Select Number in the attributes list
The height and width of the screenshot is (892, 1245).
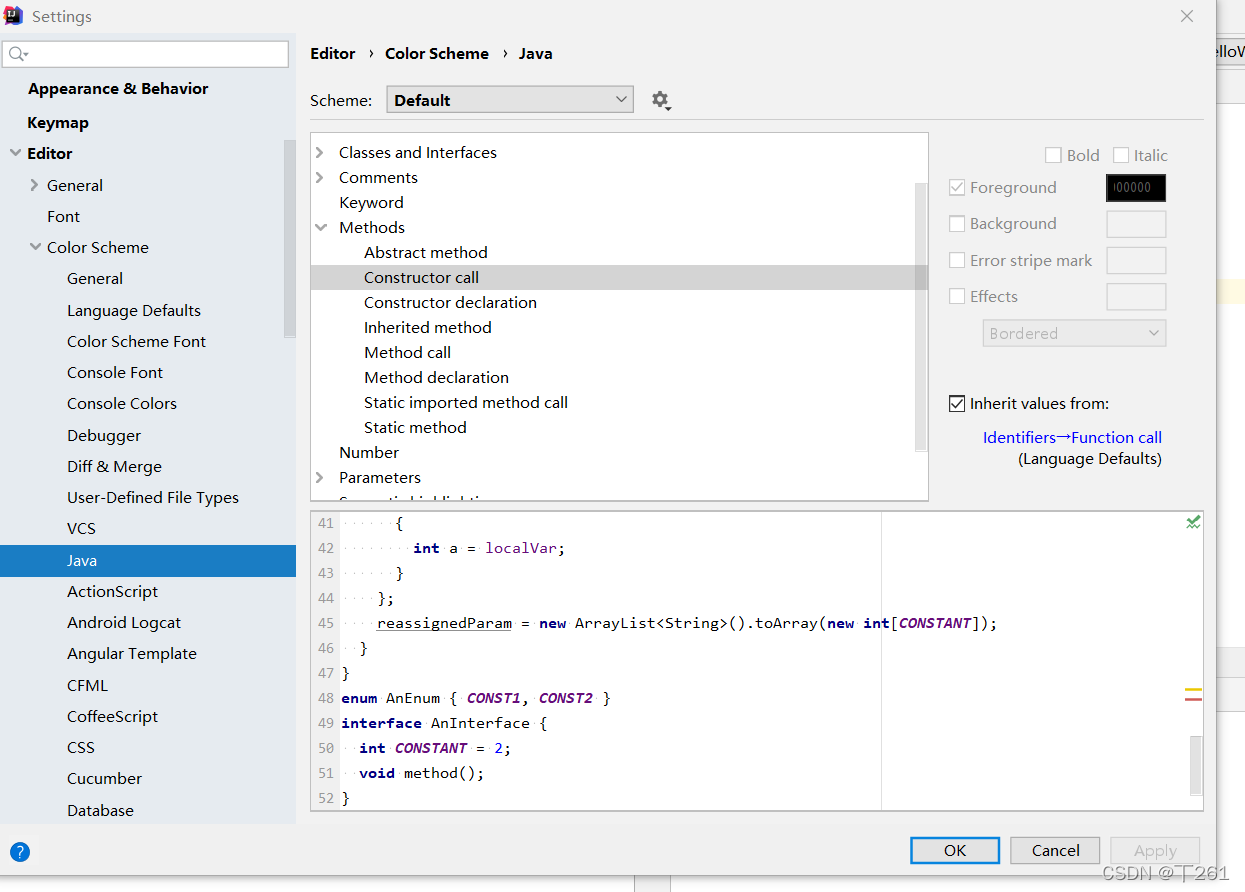[369, 452]
